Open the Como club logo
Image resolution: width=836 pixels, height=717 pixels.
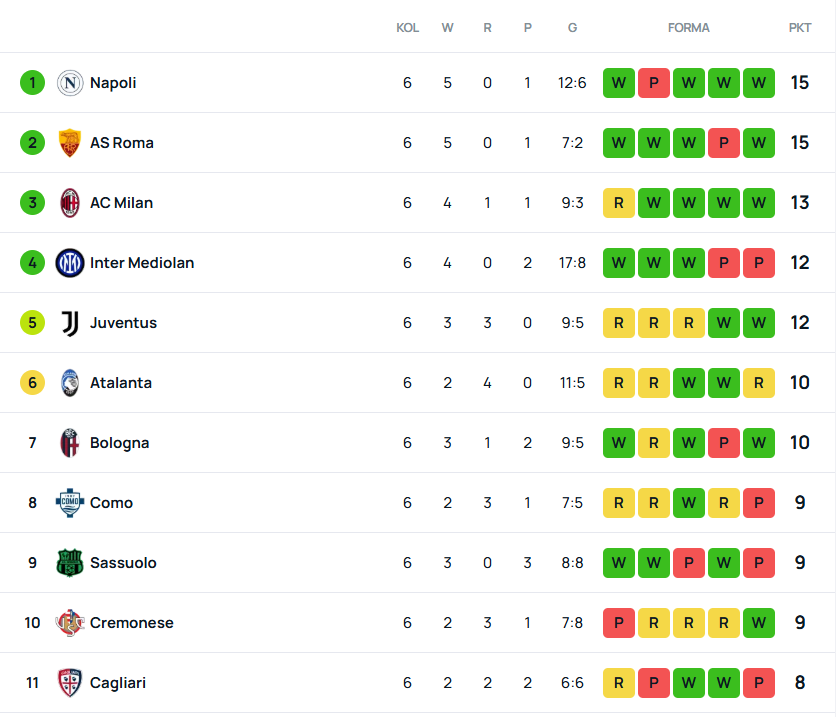click(70, 503)
